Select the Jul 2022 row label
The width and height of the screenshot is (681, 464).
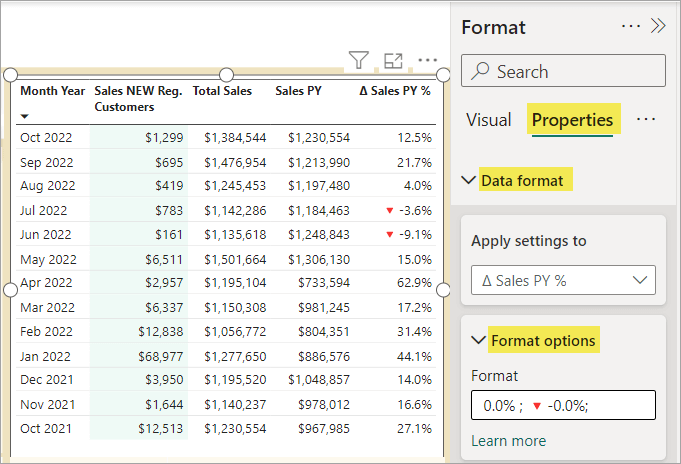pyautogui.click(x=43, y=211)
